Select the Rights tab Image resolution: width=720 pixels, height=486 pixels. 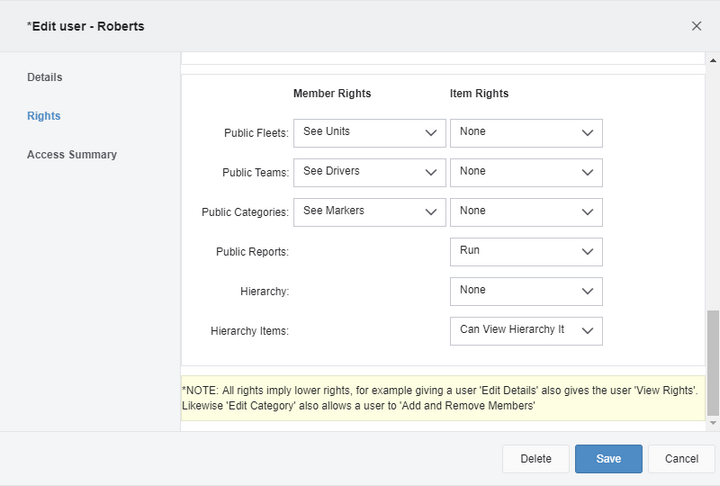44,116
